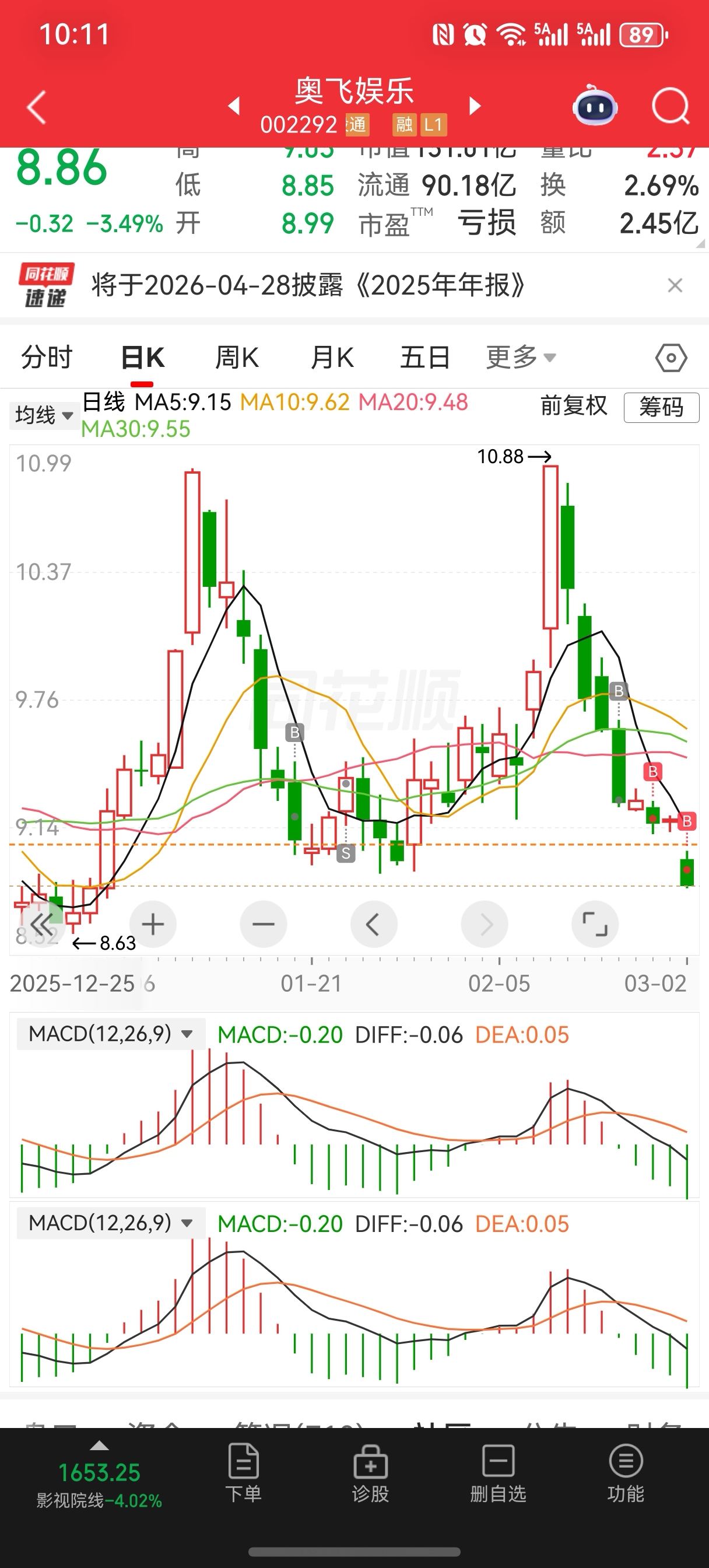
Task: Open second MACD(12,26,9) indicator dropdown
Action: click(x=111, y=1223)
